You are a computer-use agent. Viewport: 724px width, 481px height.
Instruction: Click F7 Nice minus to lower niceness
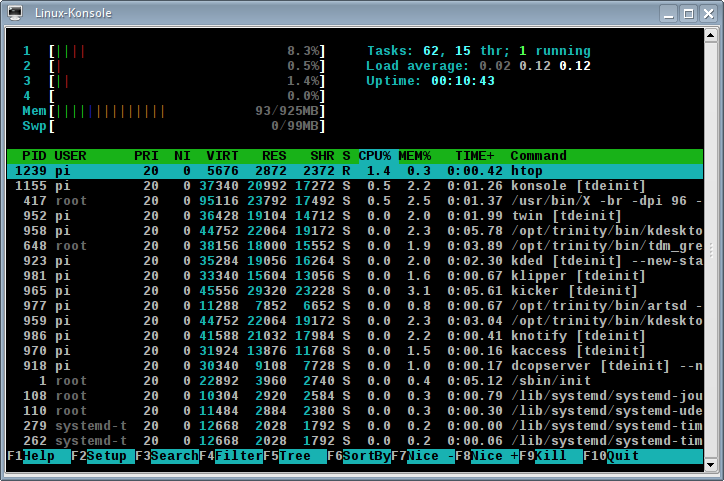pos(422,456)
